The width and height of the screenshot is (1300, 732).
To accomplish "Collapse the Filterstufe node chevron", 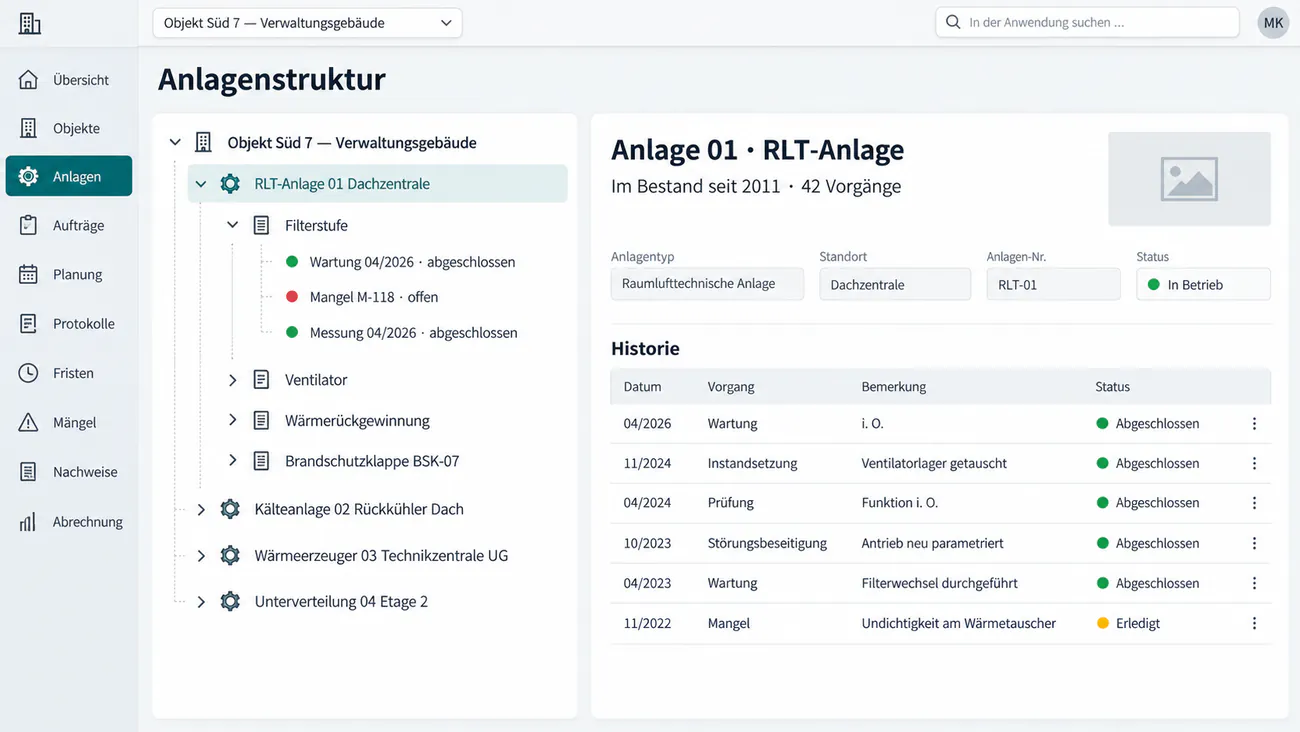I will coord(232,226).
